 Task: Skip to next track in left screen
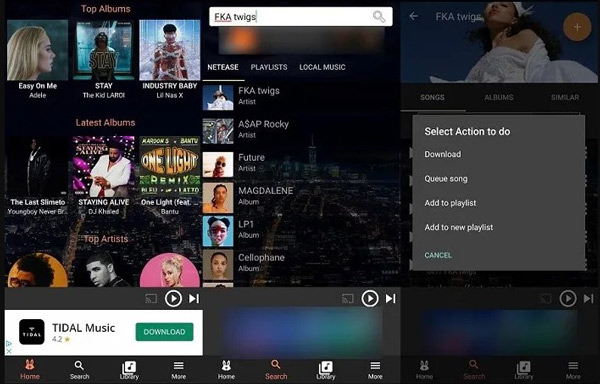(194, 298)
